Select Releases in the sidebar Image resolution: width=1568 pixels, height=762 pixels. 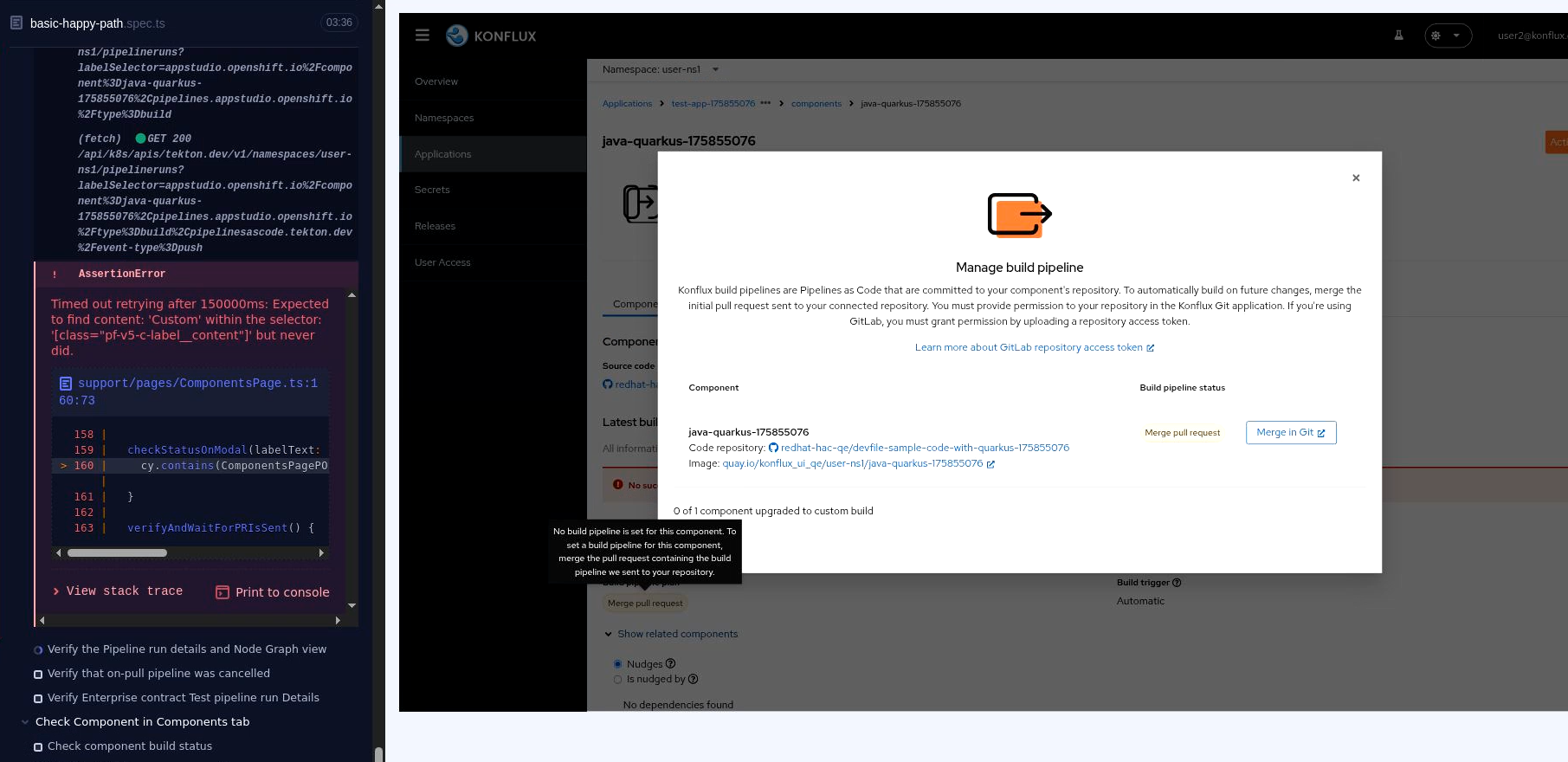(x=493, y=226)
